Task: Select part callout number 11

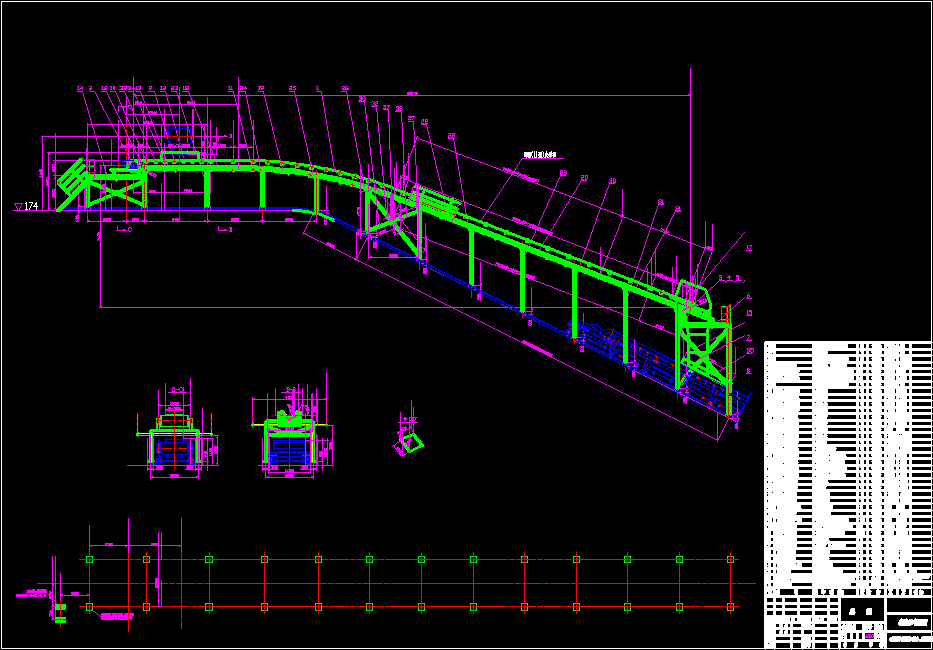Action: (230, 88)
